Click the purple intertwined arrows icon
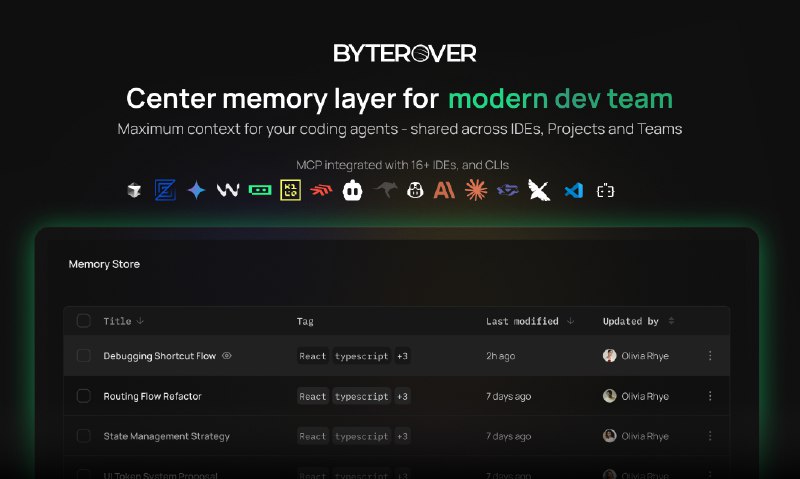800x479 pixels. coord(508,190)
